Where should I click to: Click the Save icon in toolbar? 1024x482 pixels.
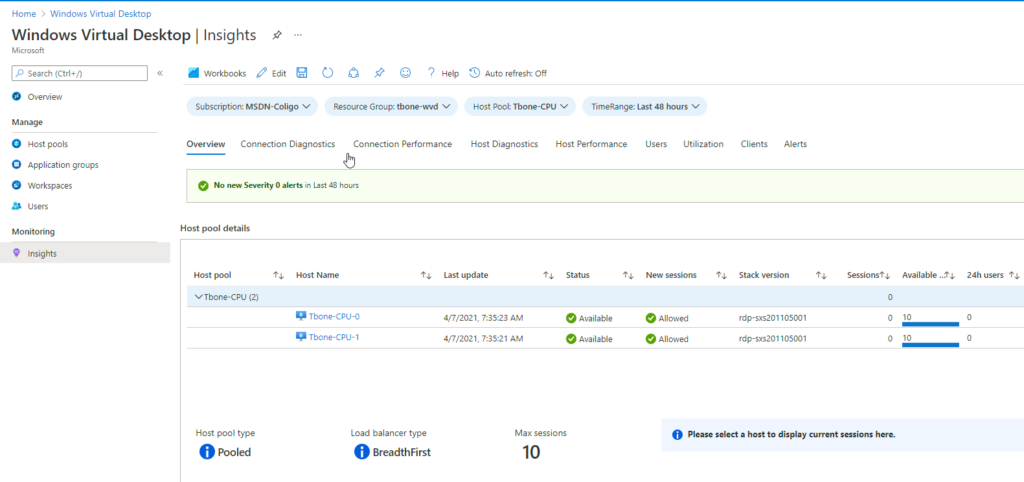tap(302, 73)
